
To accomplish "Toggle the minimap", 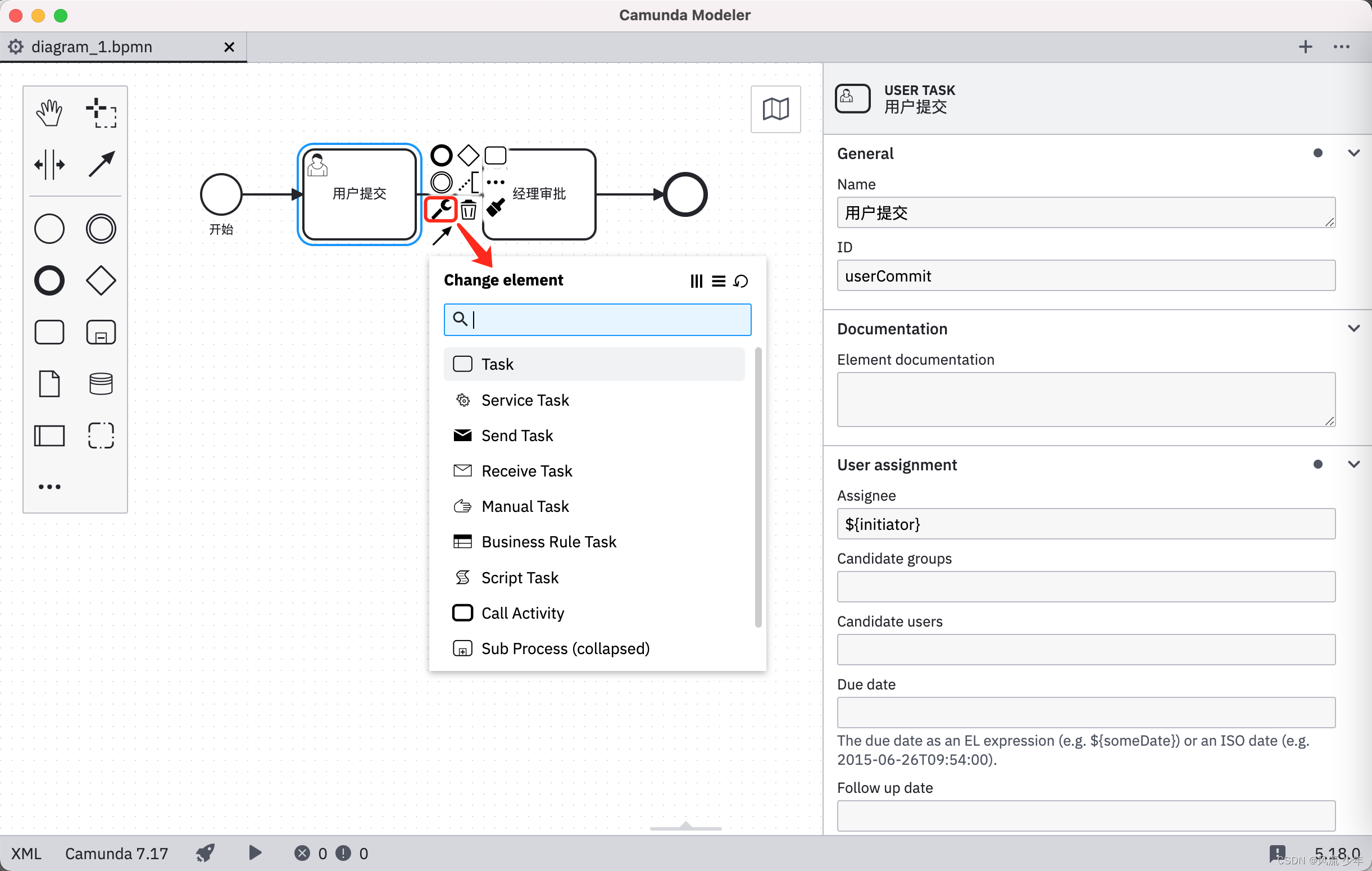I will coord(775,109).
